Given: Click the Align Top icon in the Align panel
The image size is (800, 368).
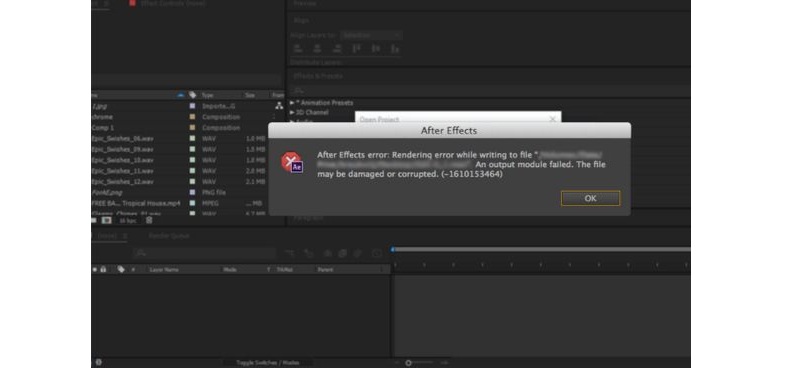Looking at the screenshot, I should coord(356,48).
